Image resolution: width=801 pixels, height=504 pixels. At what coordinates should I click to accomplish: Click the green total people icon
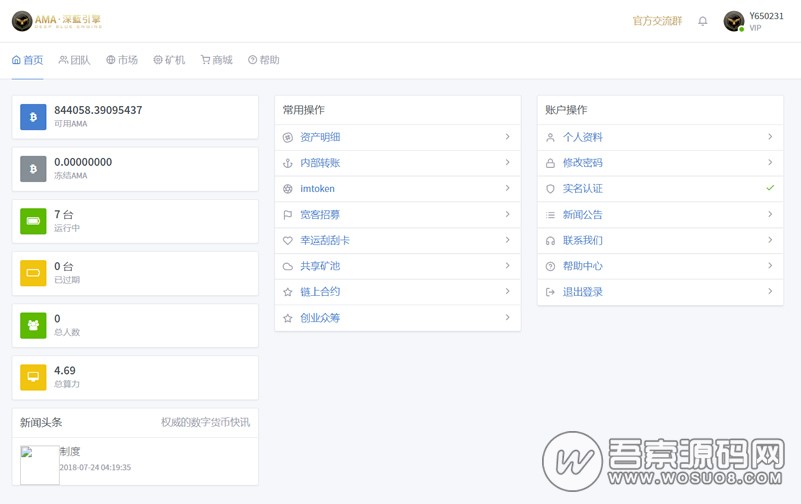pyautogui.click(x=33, y=325)
